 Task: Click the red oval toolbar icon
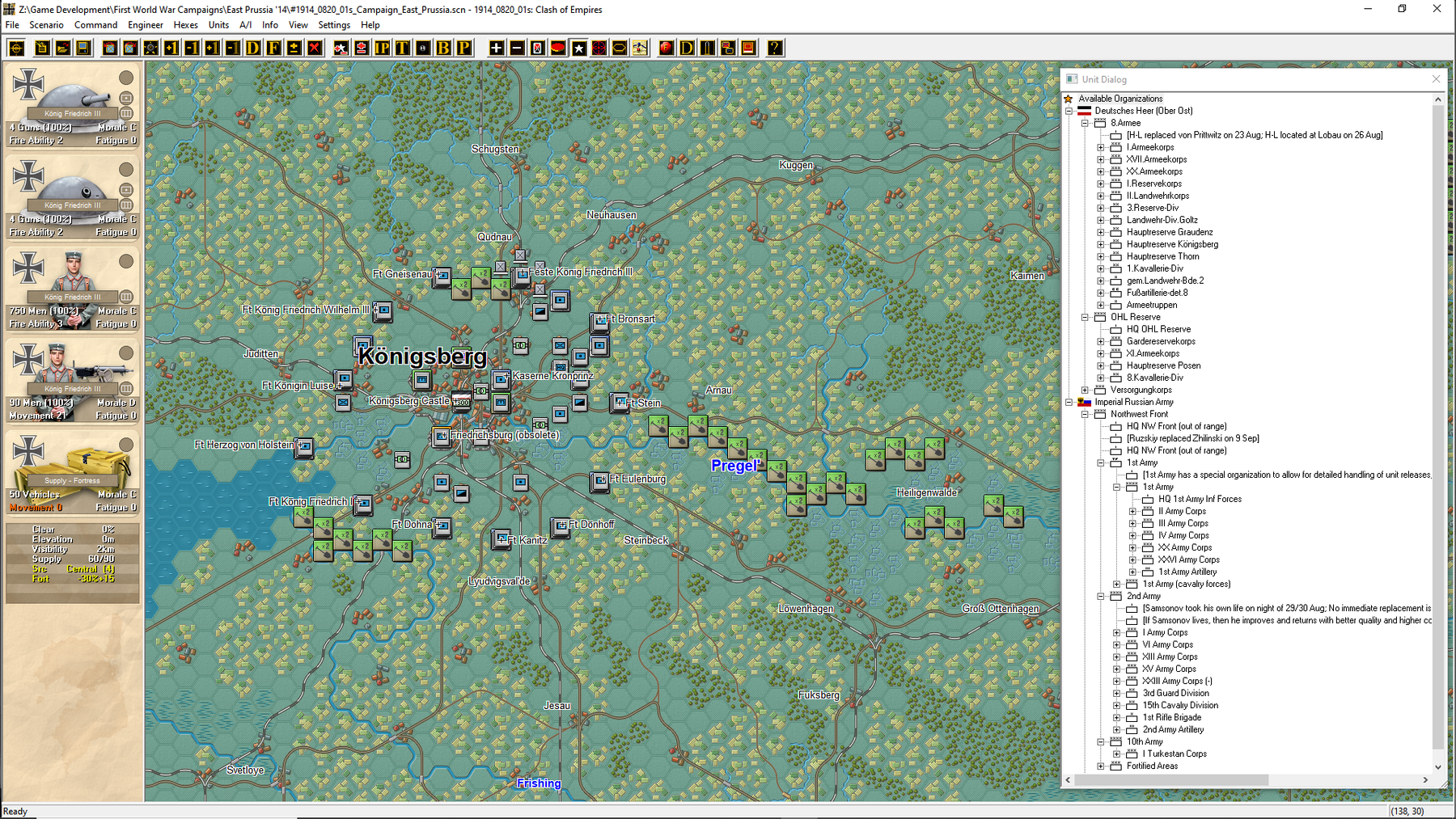coord(558,48)
